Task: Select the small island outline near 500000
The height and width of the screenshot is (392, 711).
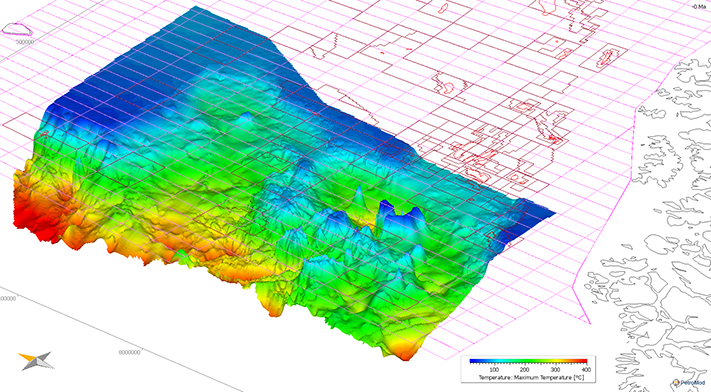Action: 17,29
